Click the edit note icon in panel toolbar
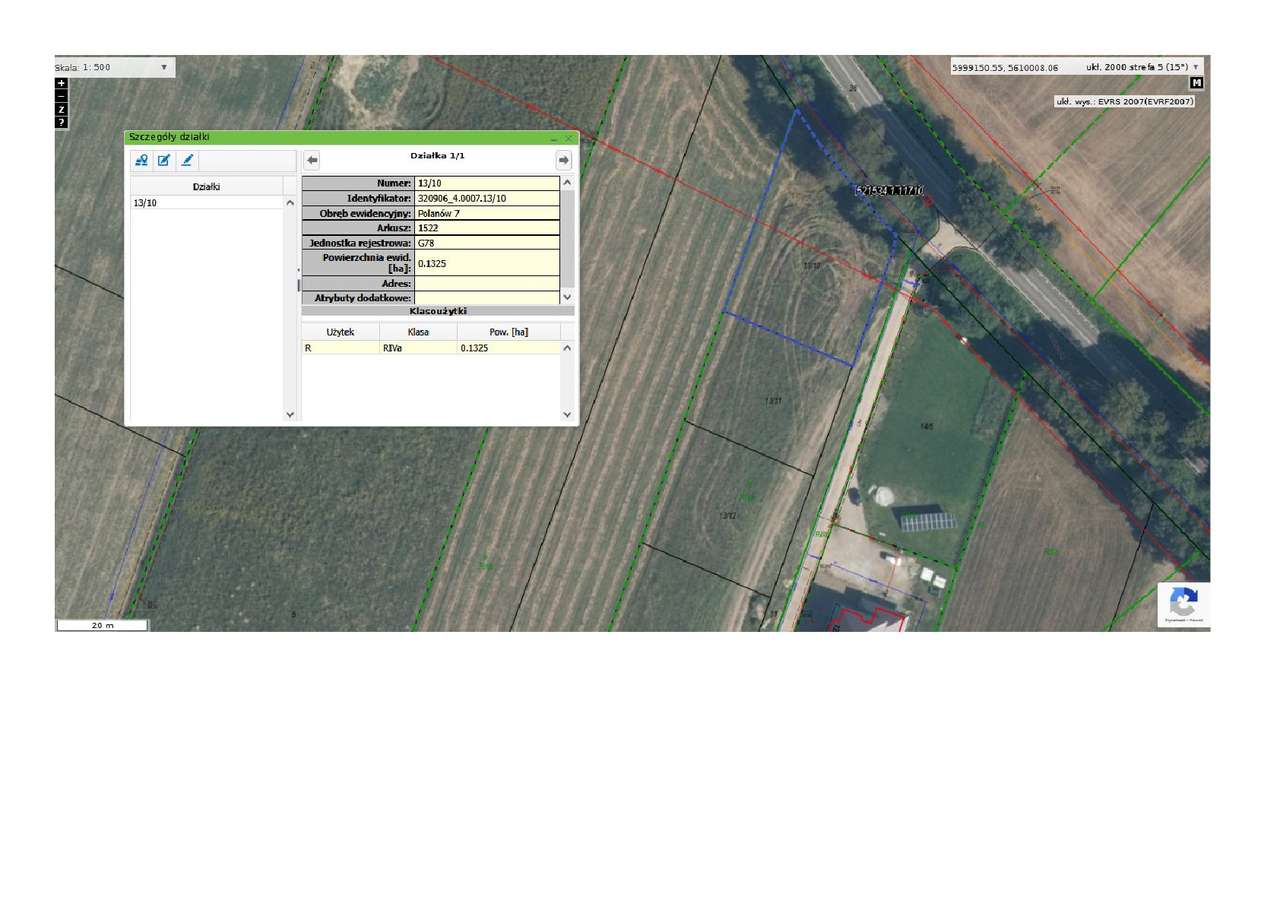Image resolution: width=1280 pixels, height=905 pixels. coord(164,160)
